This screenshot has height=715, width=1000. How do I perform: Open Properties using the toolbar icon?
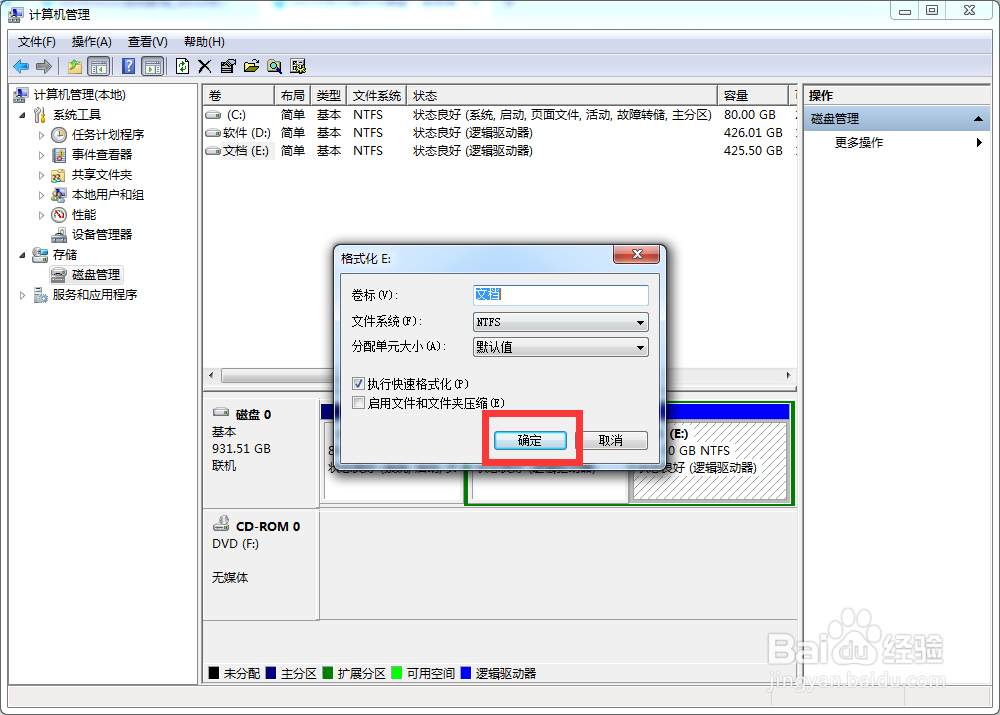coord(227,66)
